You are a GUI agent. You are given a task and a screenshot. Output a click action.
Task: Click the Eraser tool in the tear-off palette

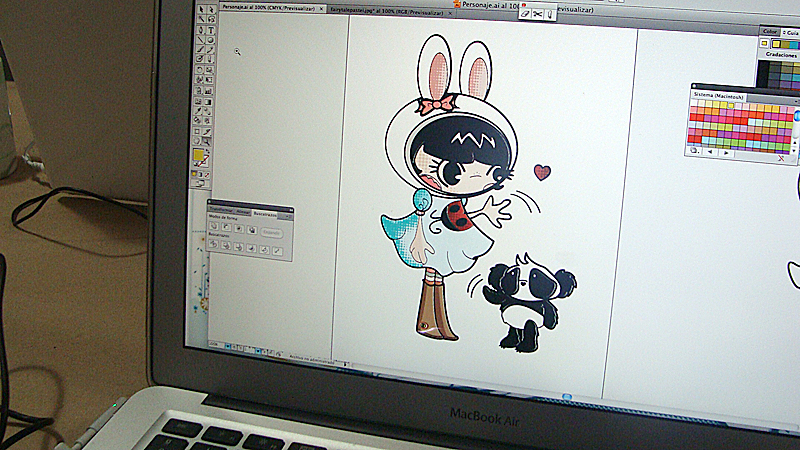coord(525,14)
